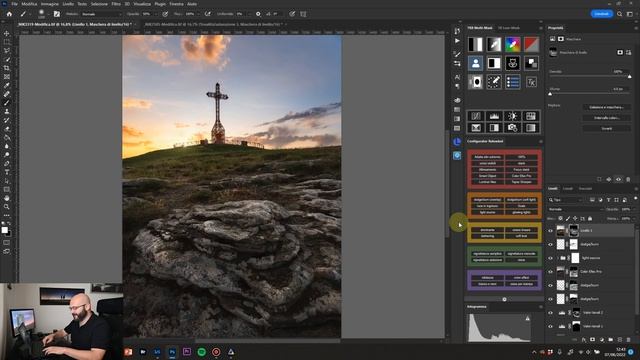This screenshot has width=640, height=360.
Task: Click the list icon in TK8 Multi-Mask panel
Action: coord(513,82)
